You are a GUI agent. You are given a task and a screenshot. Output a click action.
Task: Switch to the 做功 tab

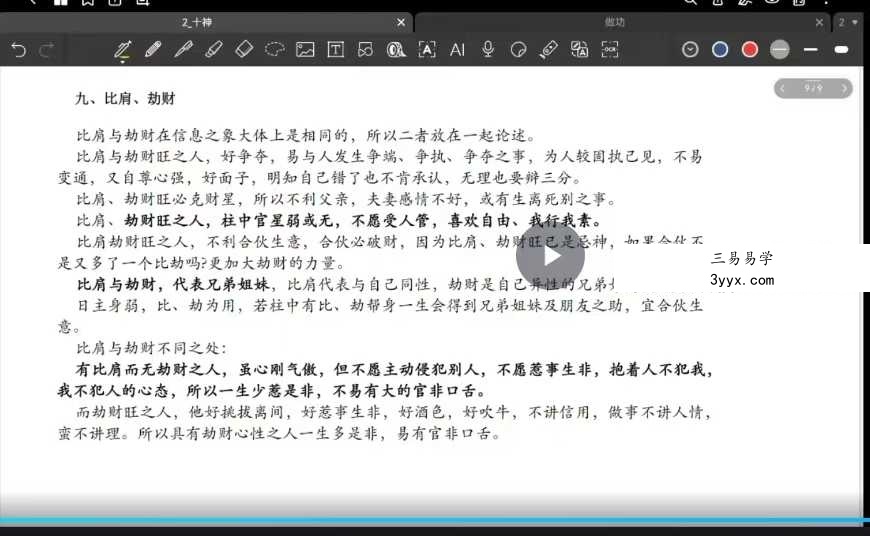[x=615, y=22]
